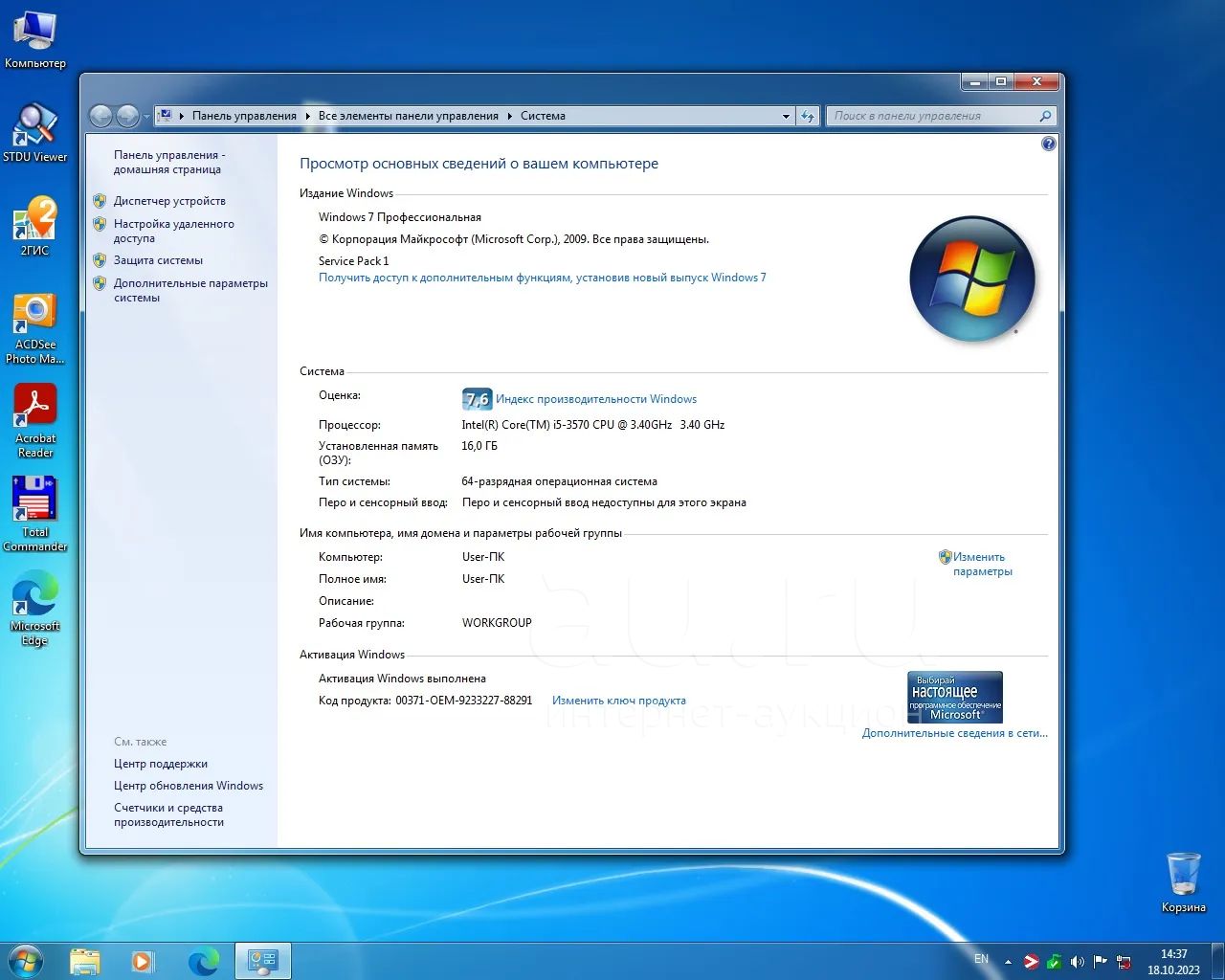Viewport: 1225px width, 980px height.
Task: Open recent pages dropdown beside navigation arrows
Action: (x=146, y=116)
